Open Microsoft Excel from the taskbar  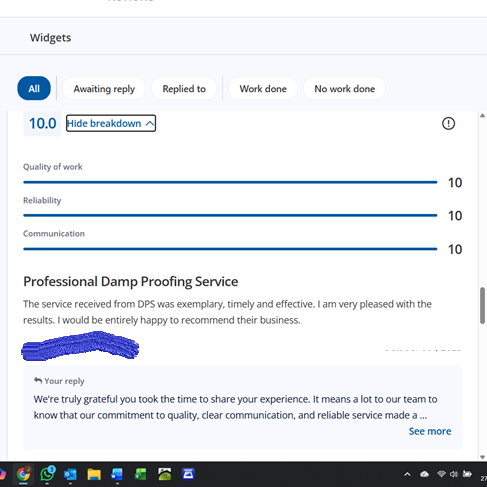(x=141, y=474)
